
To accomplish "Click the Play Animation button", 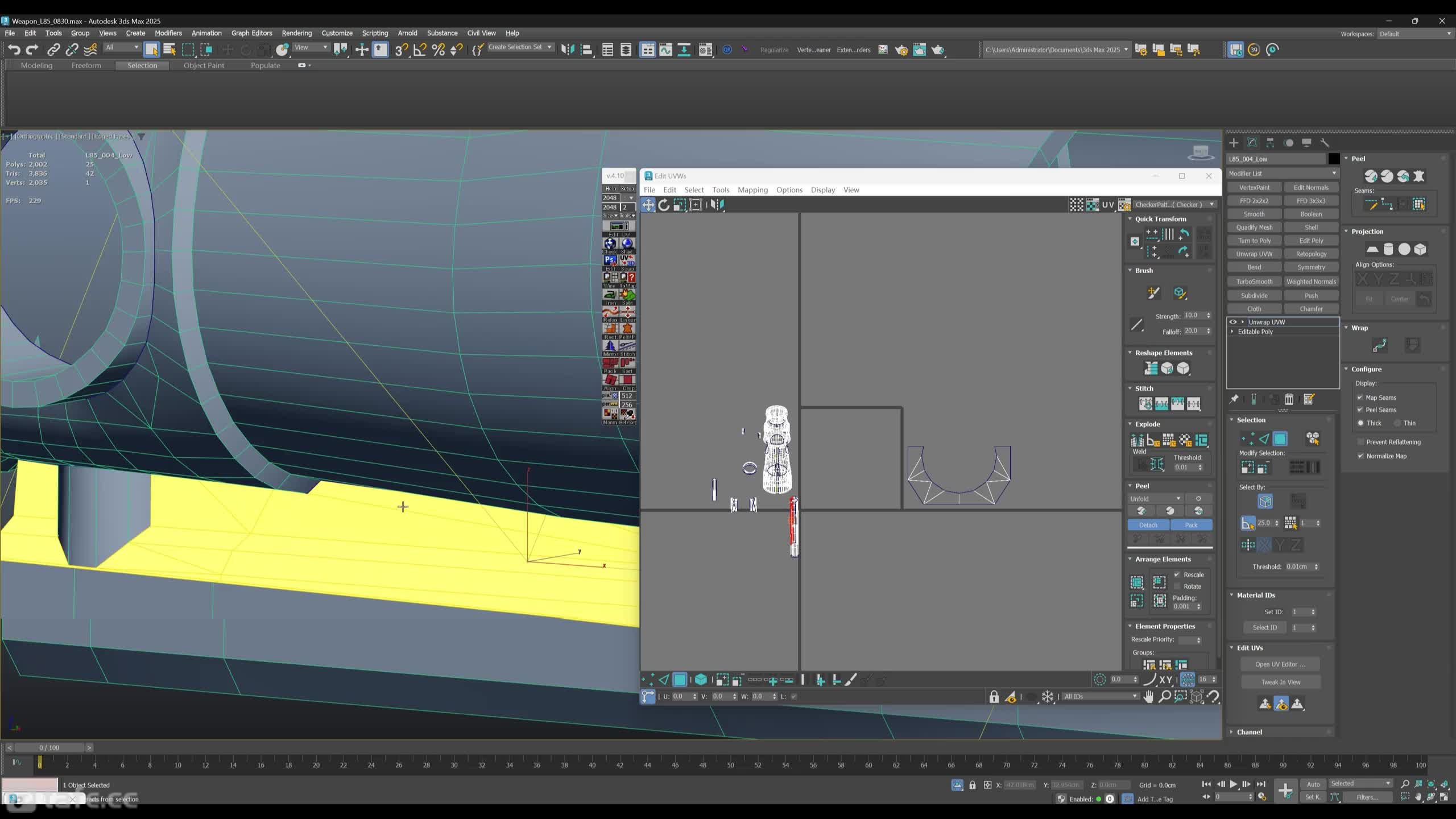I will pos(1233,784).
